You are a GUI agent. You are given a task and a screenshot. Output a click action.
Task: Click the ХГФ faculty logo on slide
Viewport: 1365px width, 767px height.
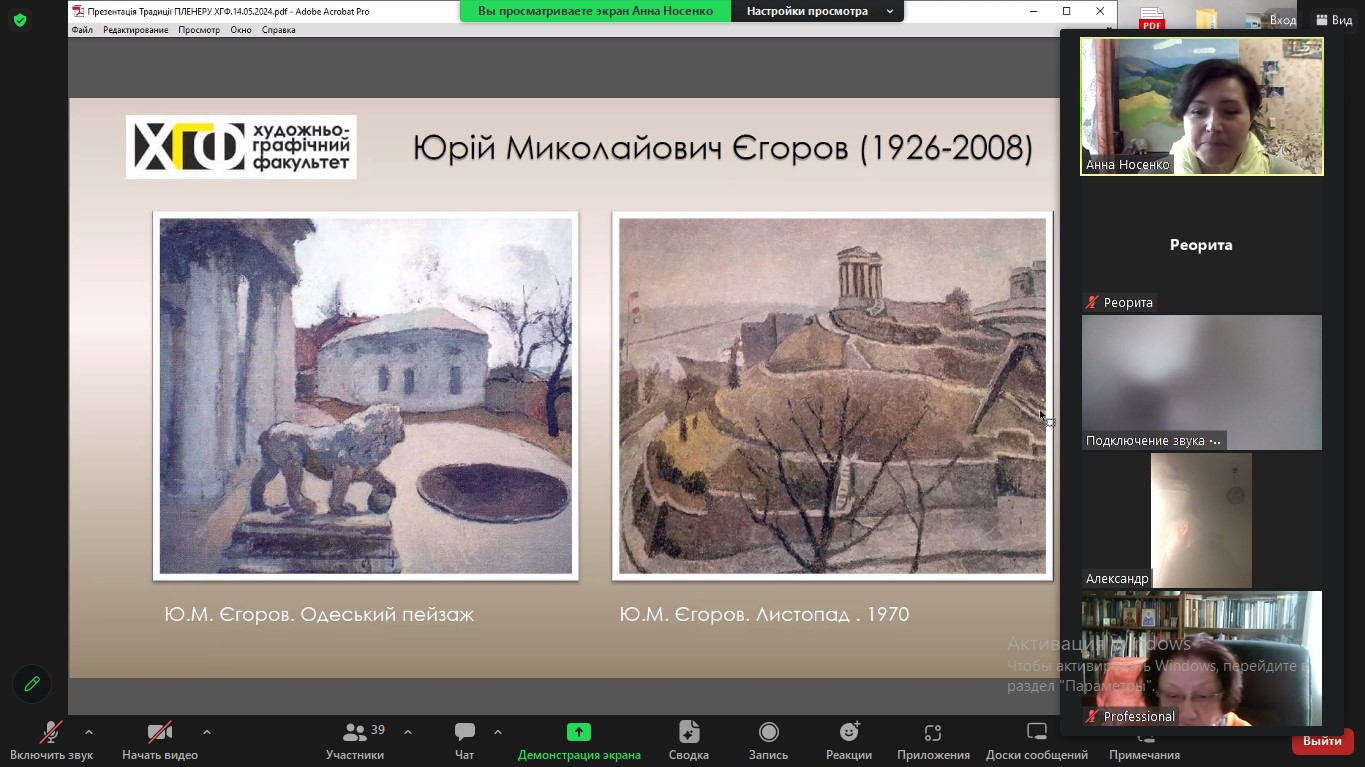coord(241,147)
